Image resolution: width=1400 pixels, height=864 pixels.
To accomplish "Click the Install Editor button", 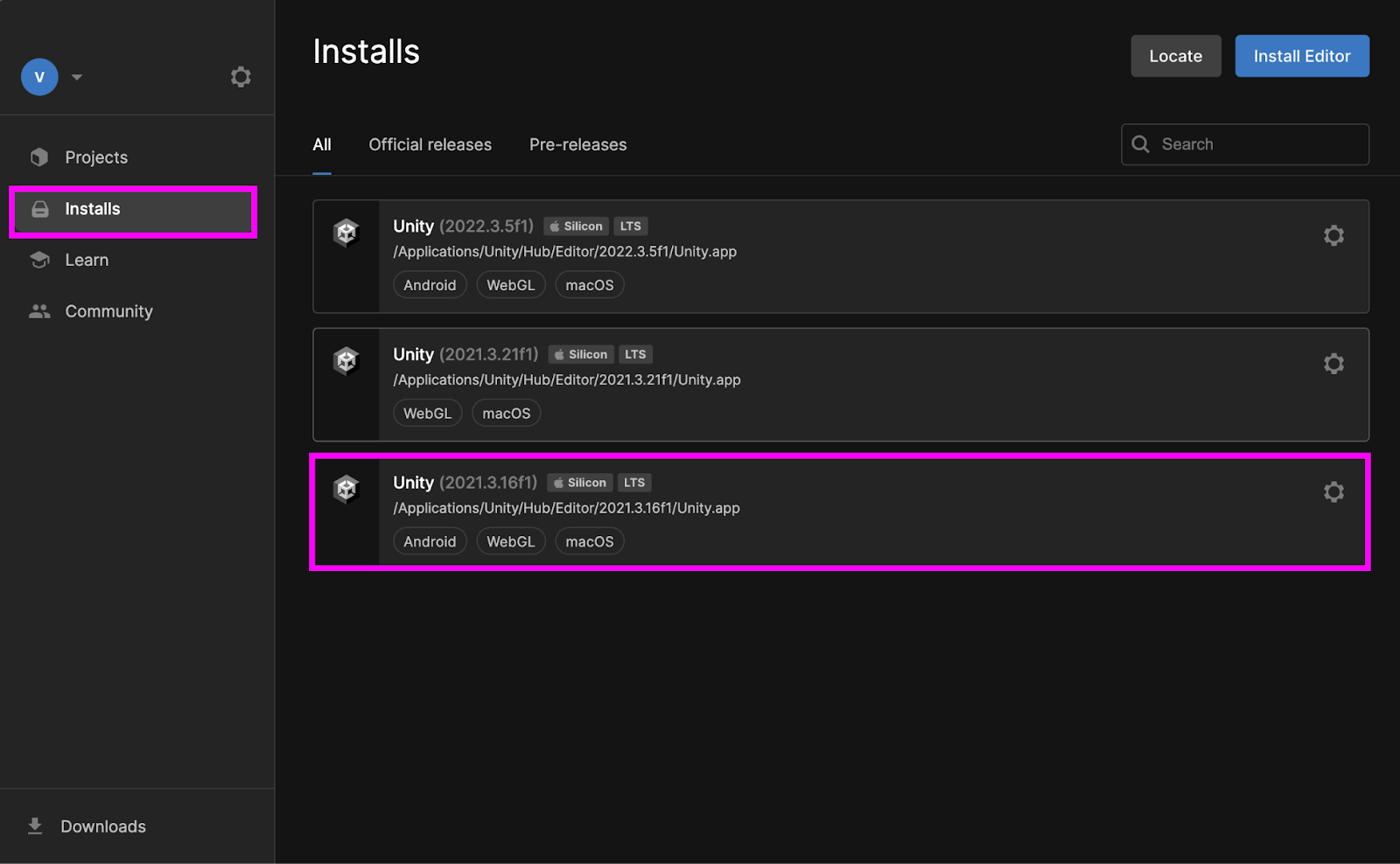I will 1301,56.
